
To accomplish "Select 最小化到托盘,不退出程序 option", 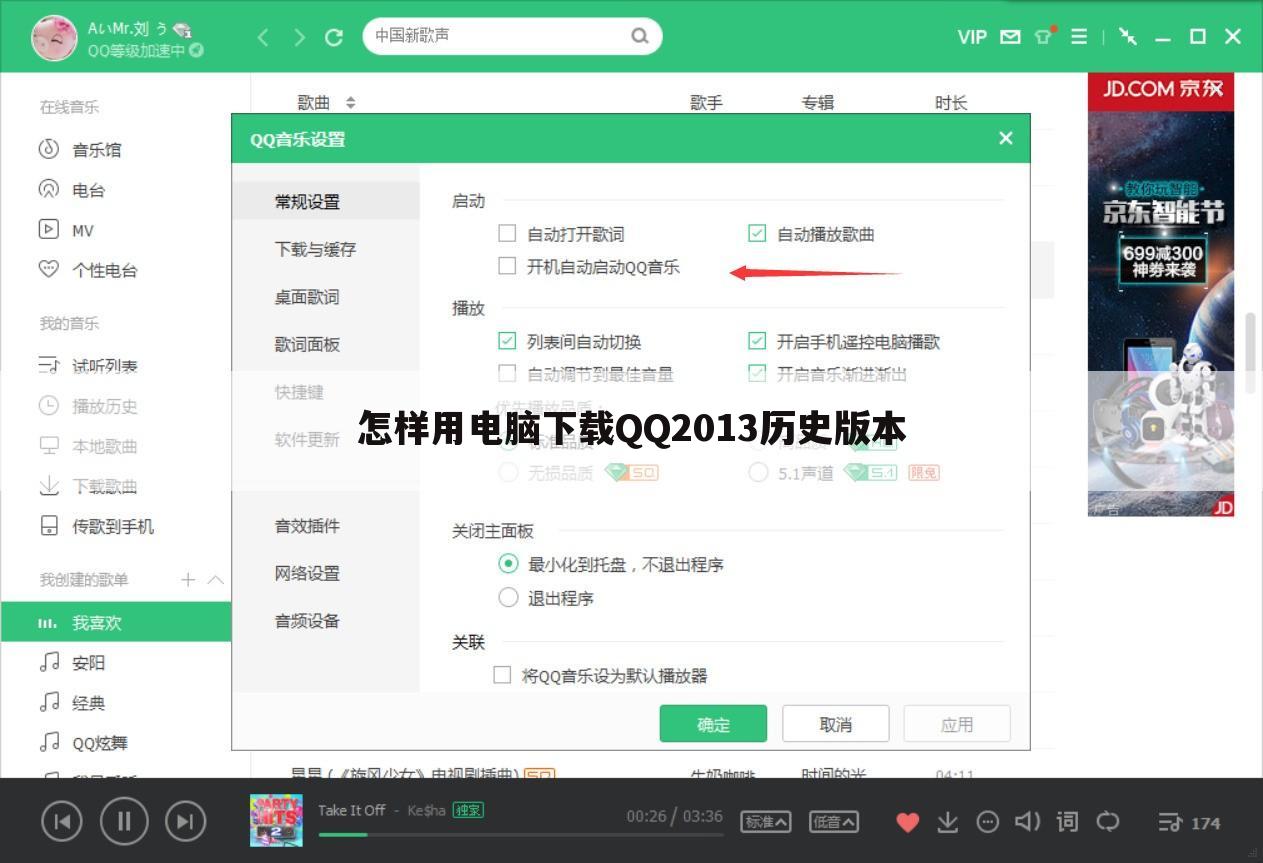I will coord(508,564).
